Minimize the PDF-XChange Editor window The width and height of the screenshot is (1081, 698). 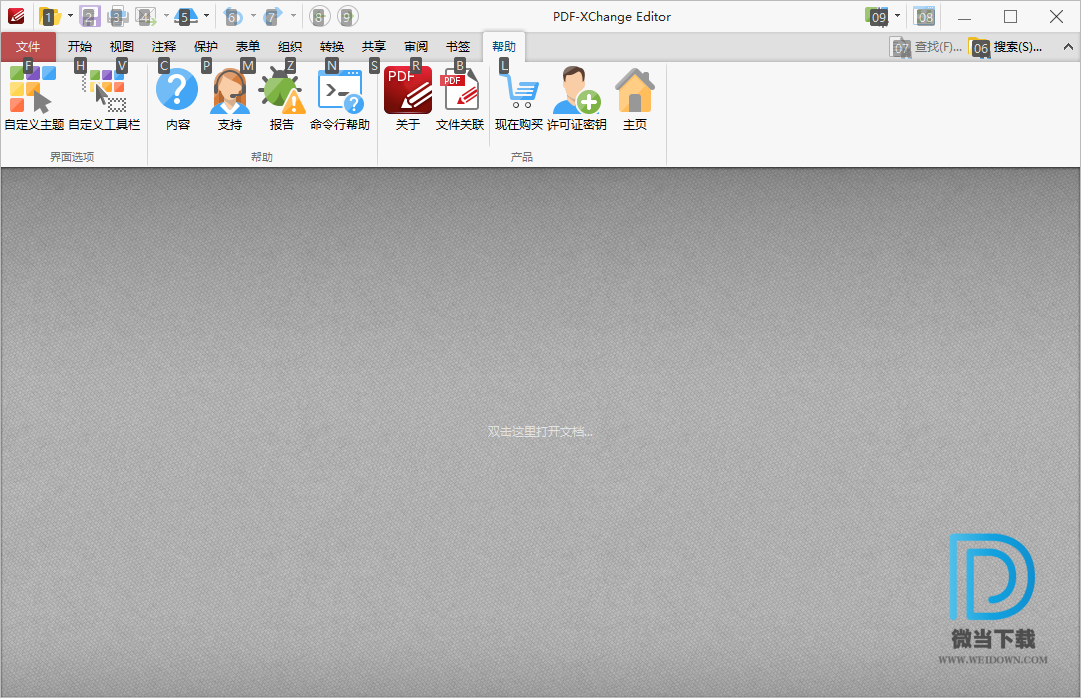tap(964, 17)
